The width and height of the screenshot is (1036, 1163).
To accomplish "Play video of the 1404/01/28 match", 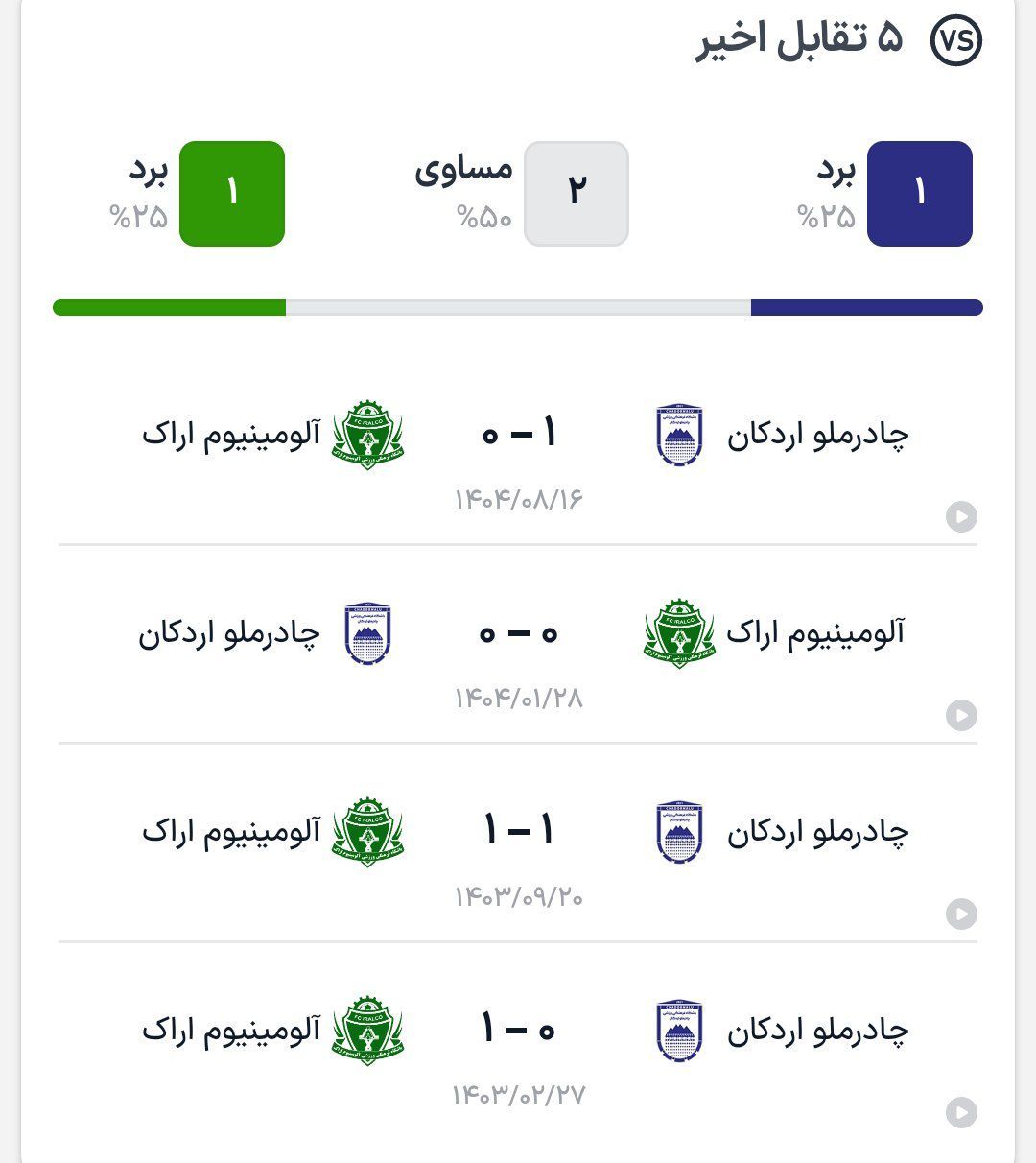I will 961,715.
